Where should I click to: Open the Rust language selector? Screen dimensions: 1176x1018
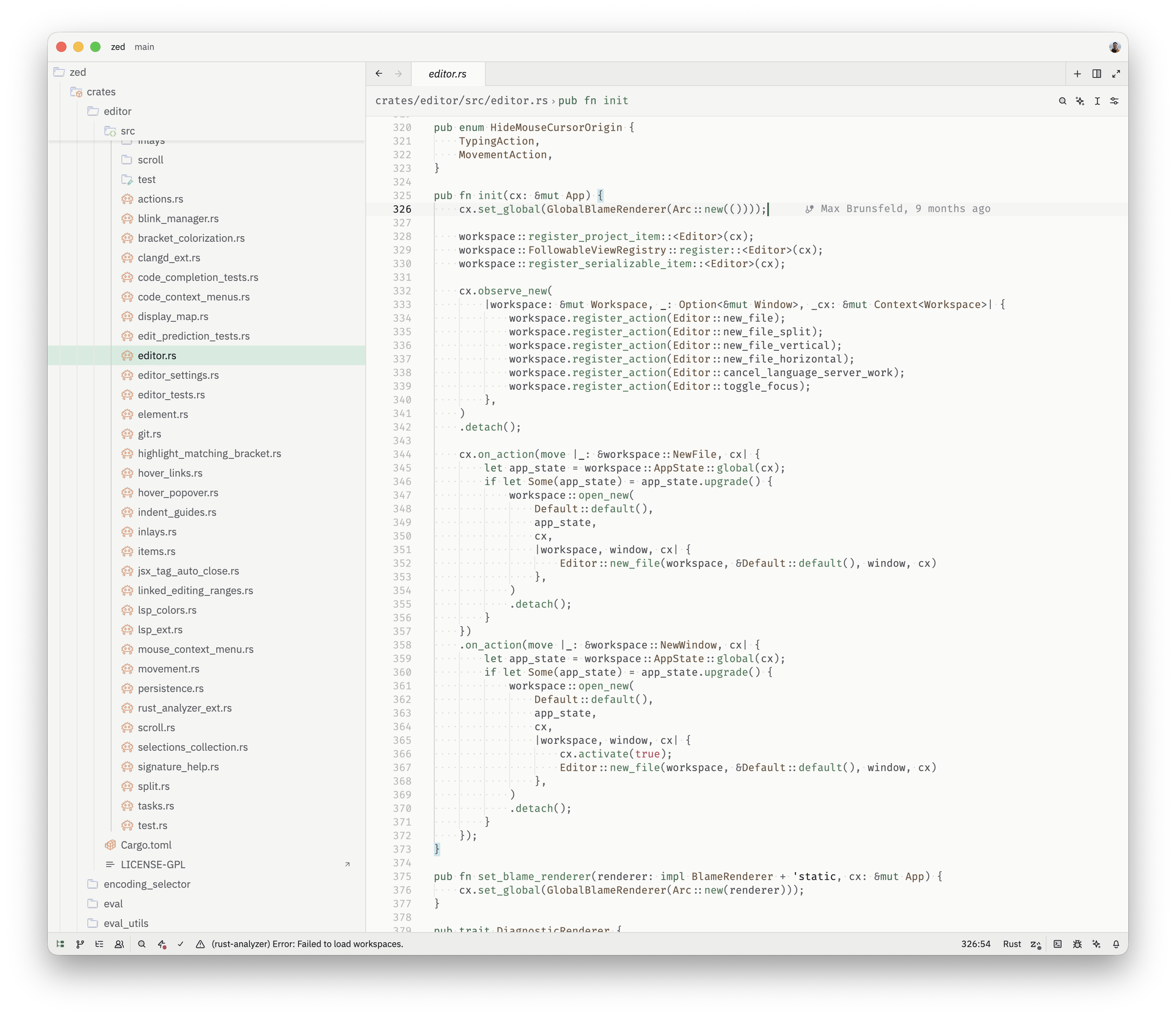pyautogui.click(x=1012, y=944)
